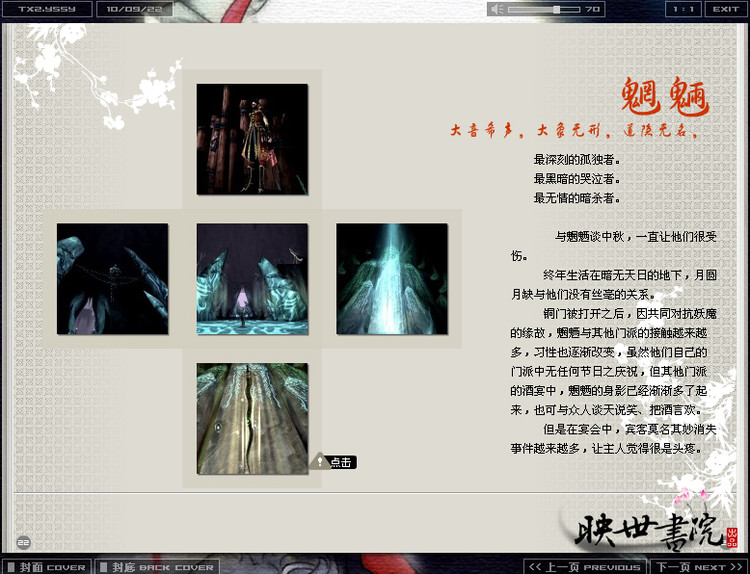Screen dimensions: 750x574
Task: Click the page number 22 badge
Action: 23,542
